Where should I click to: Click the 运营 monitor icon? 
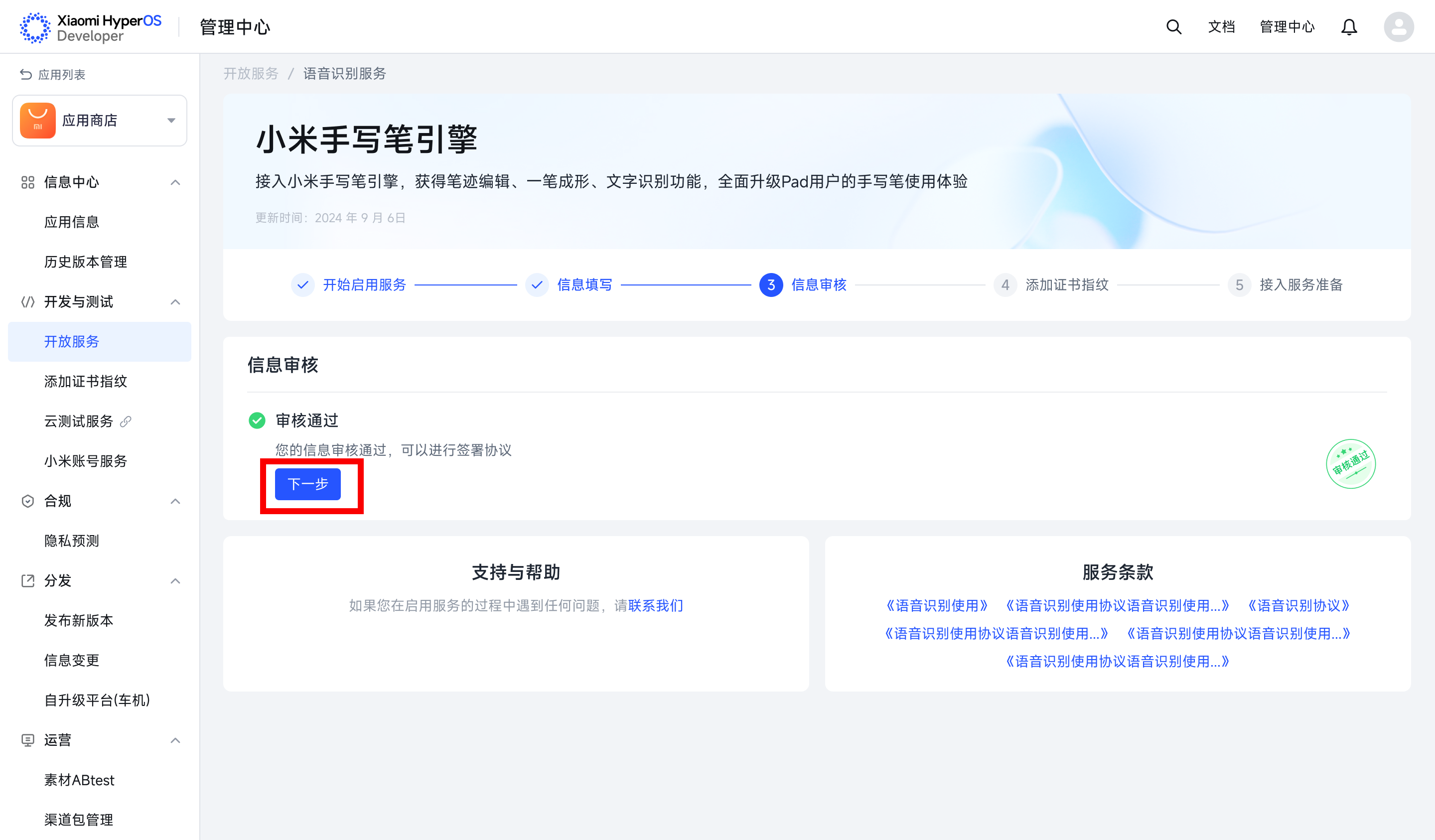pyautogui.click(x=28, y=740)
